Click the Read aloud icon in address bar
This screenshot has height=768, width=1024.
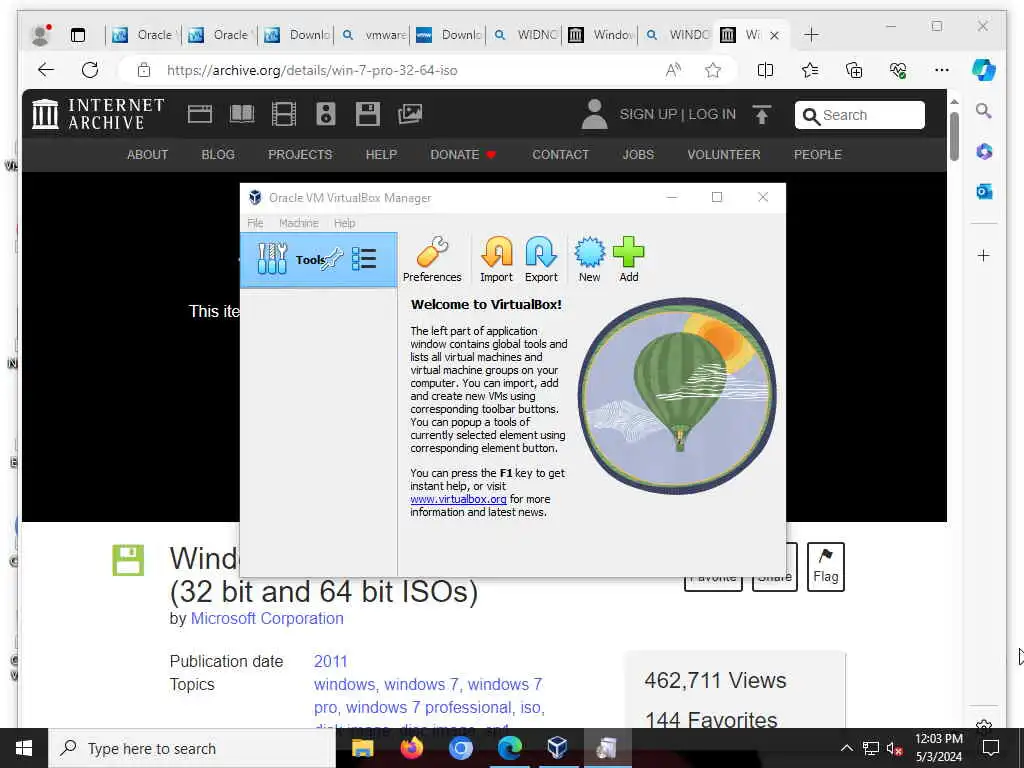click(x=673, y=70)
